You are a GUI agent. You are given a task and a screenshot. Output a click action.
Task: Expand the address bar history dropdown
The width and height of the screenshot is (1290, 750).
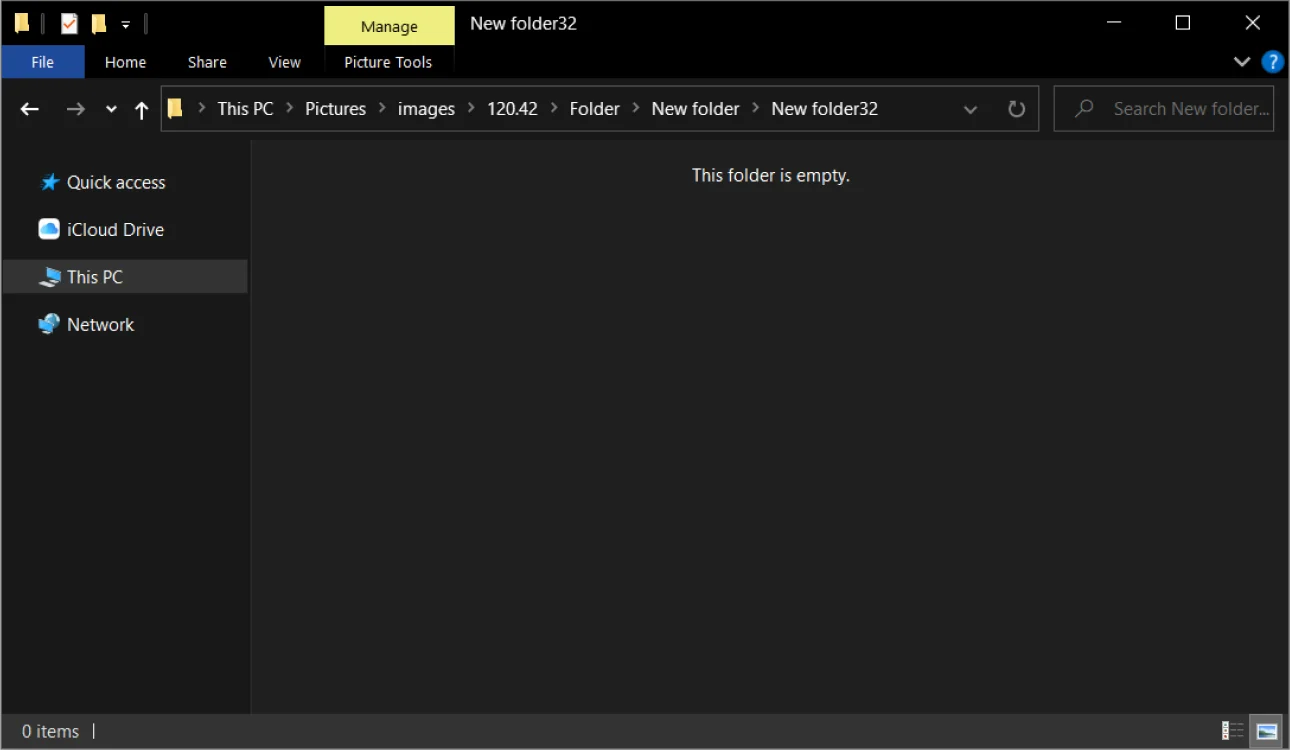(970, 109)
